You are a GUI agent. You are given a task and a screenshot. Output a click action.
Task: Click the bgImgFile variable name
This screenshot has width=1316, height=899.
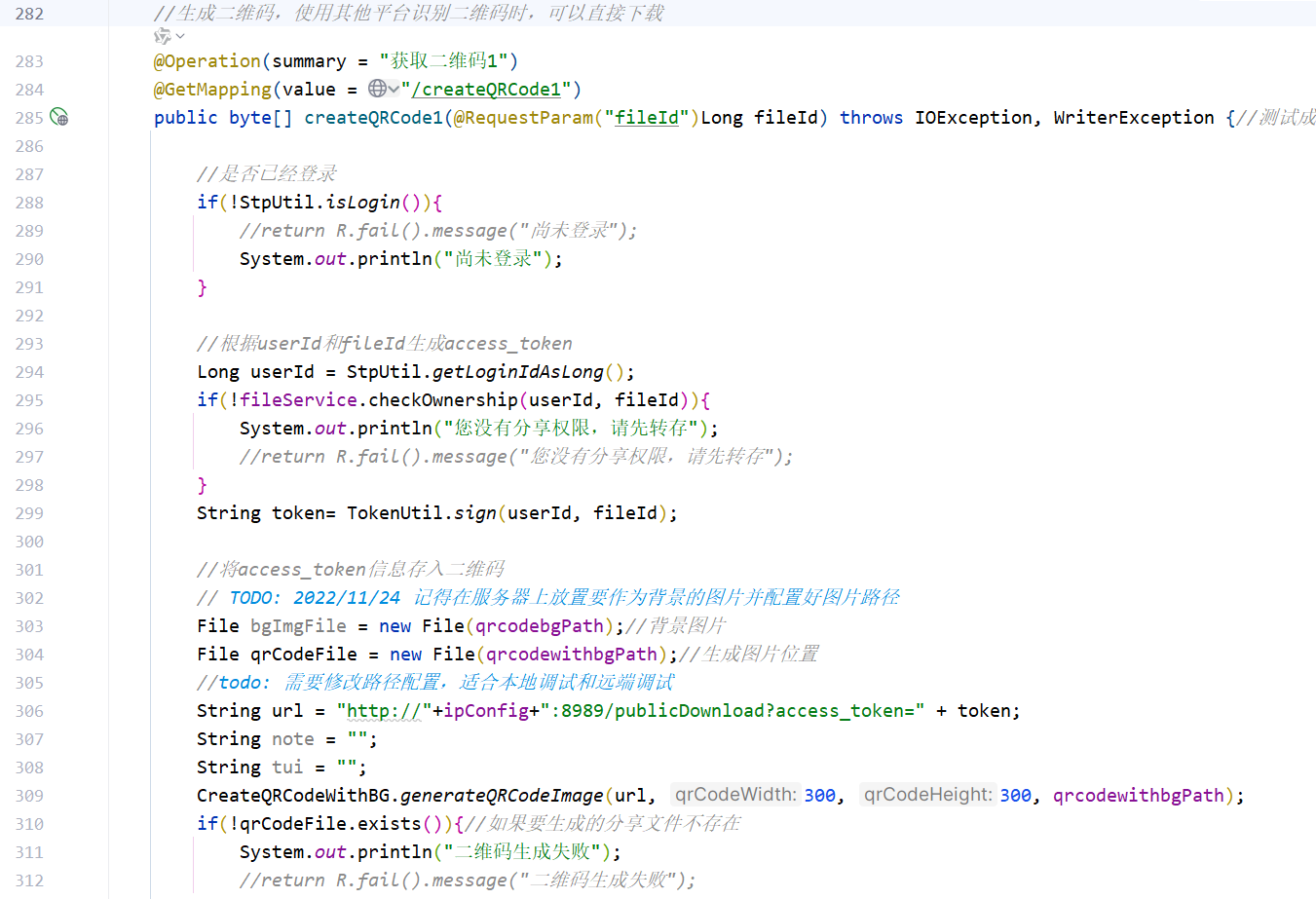(x=298, y=625)
